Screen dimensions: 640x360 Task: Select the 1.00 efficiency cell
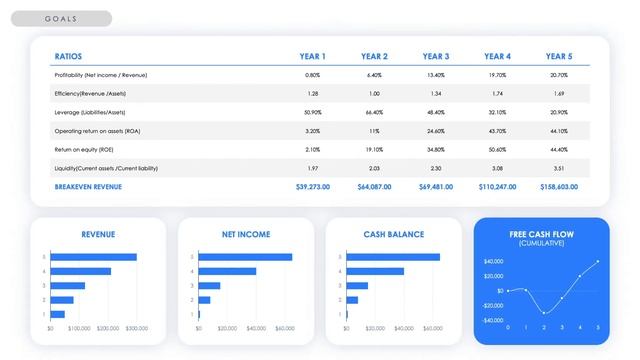(374, 93)
